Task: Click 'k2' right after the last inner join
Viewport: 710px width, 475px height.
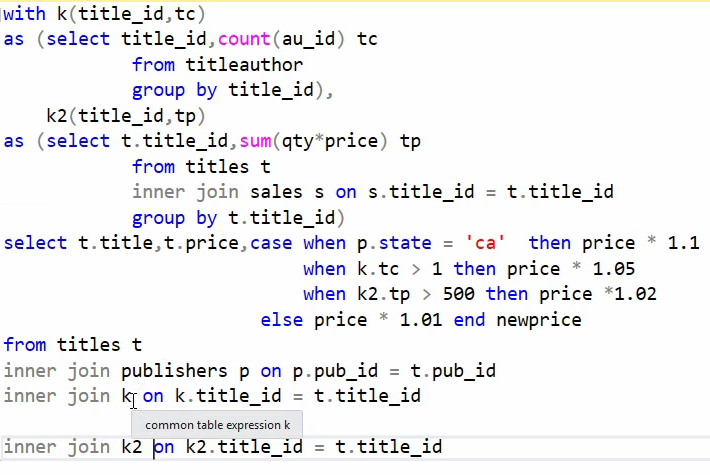Action: 132,447
